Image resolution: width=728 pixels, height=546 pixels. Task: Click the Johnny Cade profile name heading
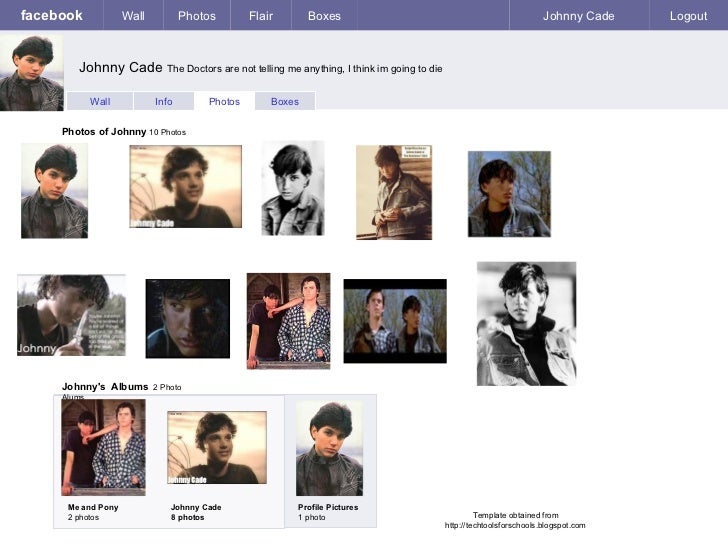(x=121, y=67)
